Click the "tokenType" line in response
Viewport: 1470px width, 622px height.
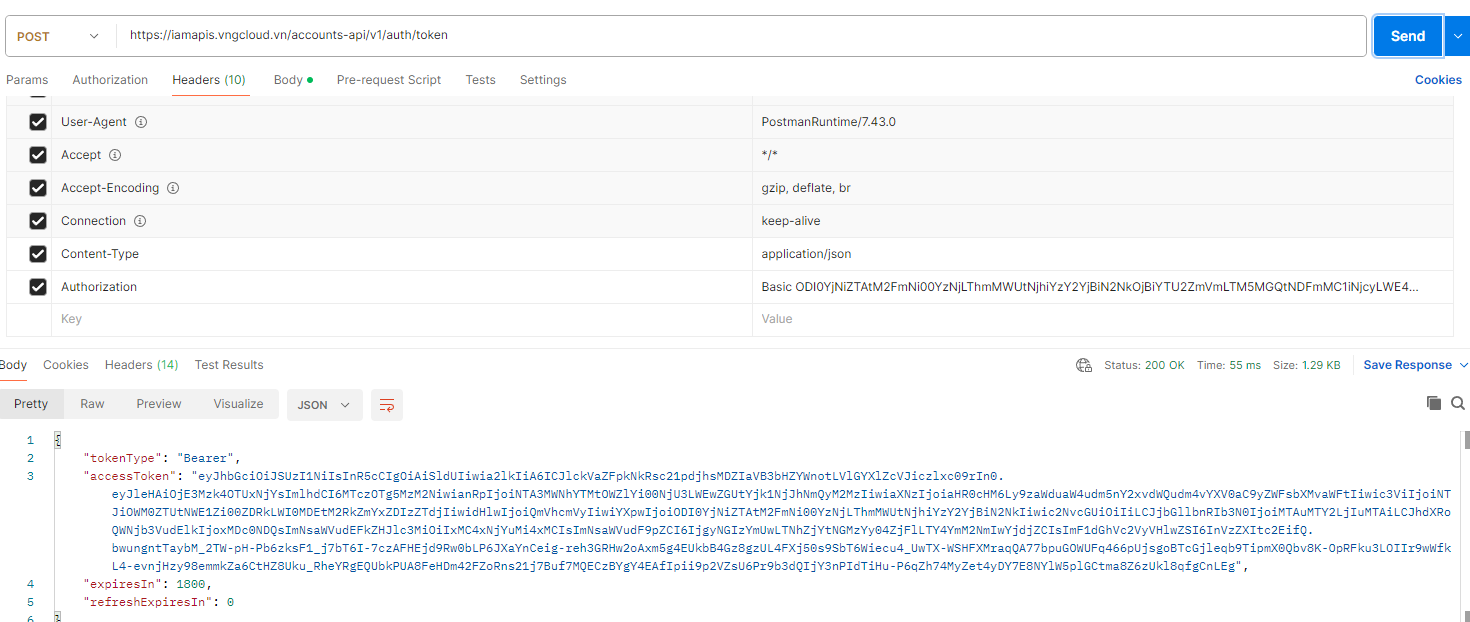pos(163,458)
